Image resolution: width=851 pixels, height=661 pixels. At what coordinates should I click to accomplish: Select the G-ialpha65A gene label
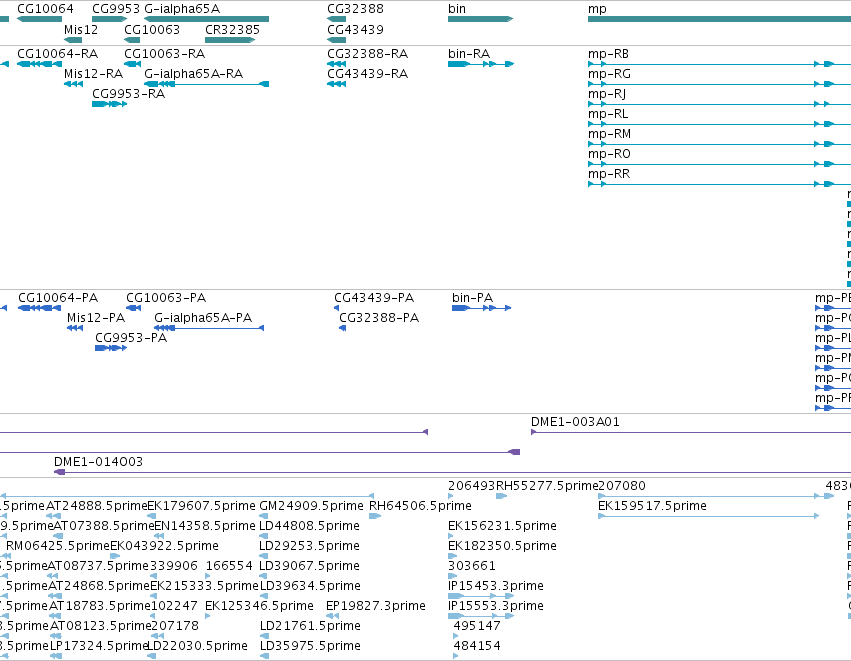[x=182, y=9]
